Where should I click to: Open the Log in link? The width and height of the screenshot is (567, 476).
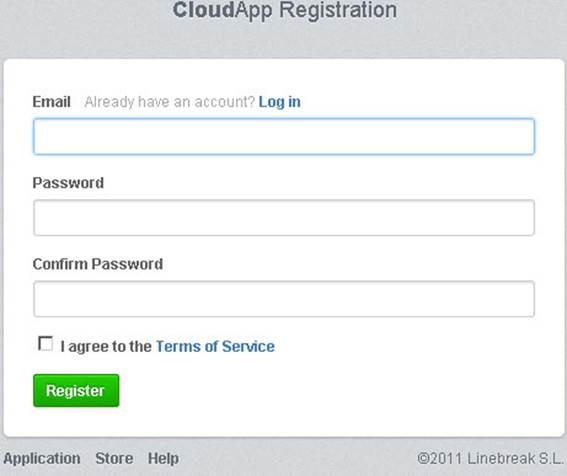[x=280, y=102]
